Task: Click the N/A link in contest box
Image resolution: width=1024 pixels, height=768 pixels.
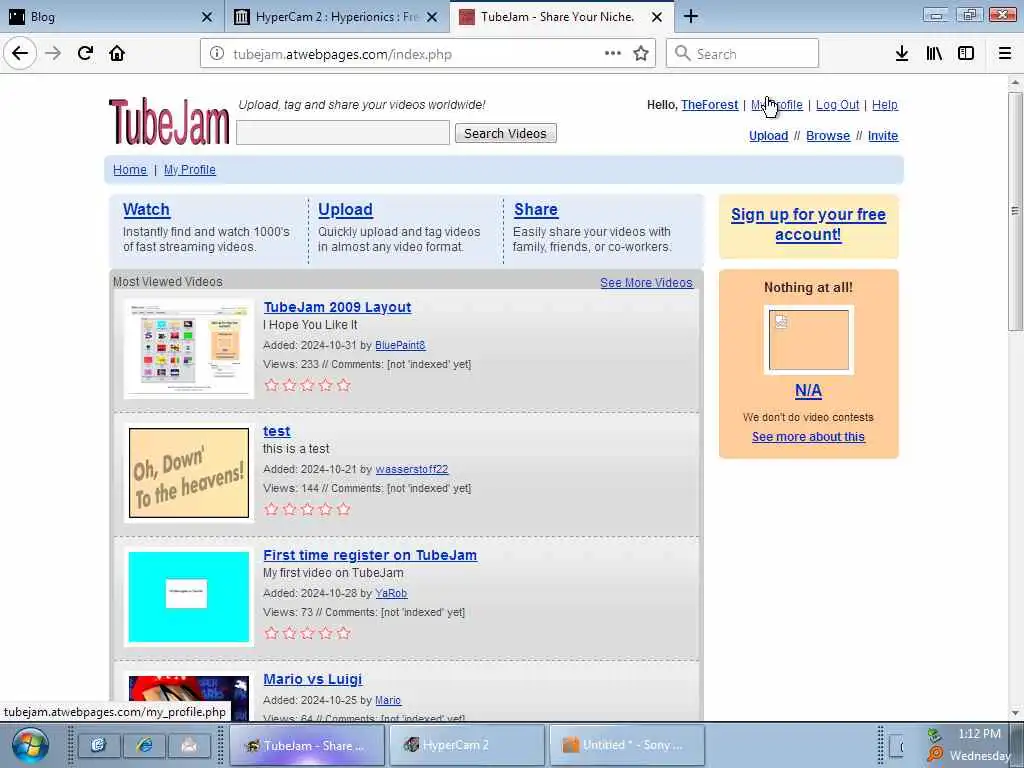Action: tap(808, 391)
